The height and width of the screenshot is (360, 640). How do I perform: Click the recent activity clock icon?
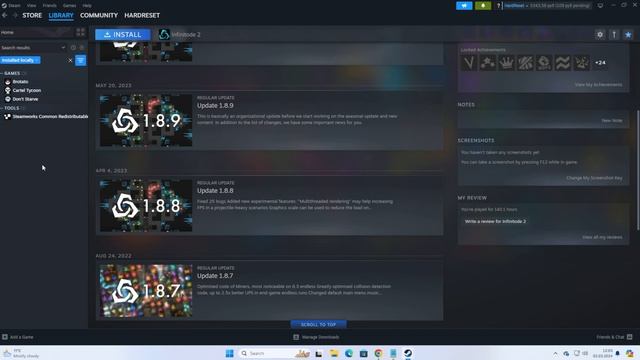click(x=73, y=48)
